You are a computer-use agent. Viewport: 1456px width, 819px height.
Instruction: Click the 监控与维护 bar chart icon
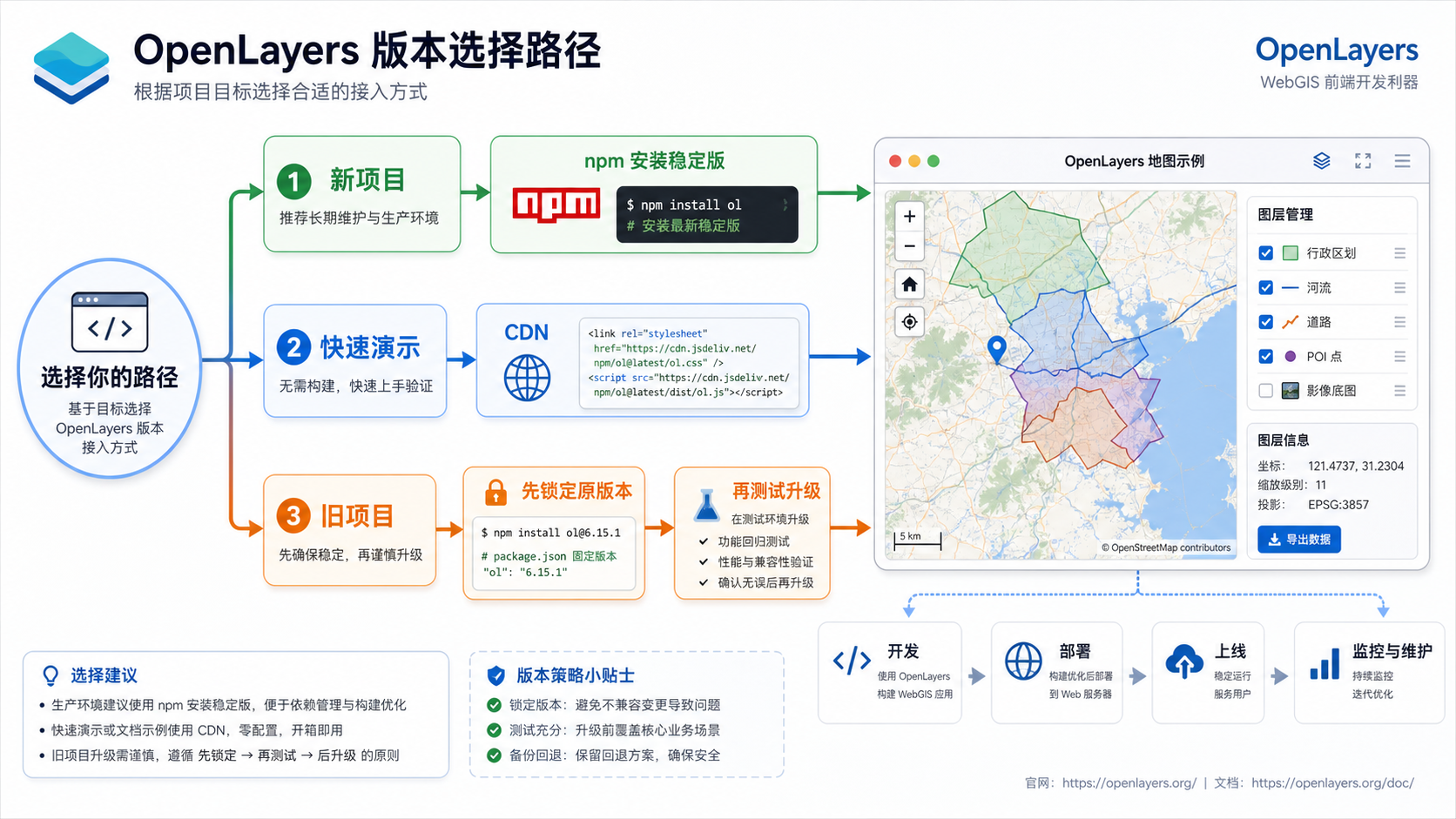point(1325,663)
